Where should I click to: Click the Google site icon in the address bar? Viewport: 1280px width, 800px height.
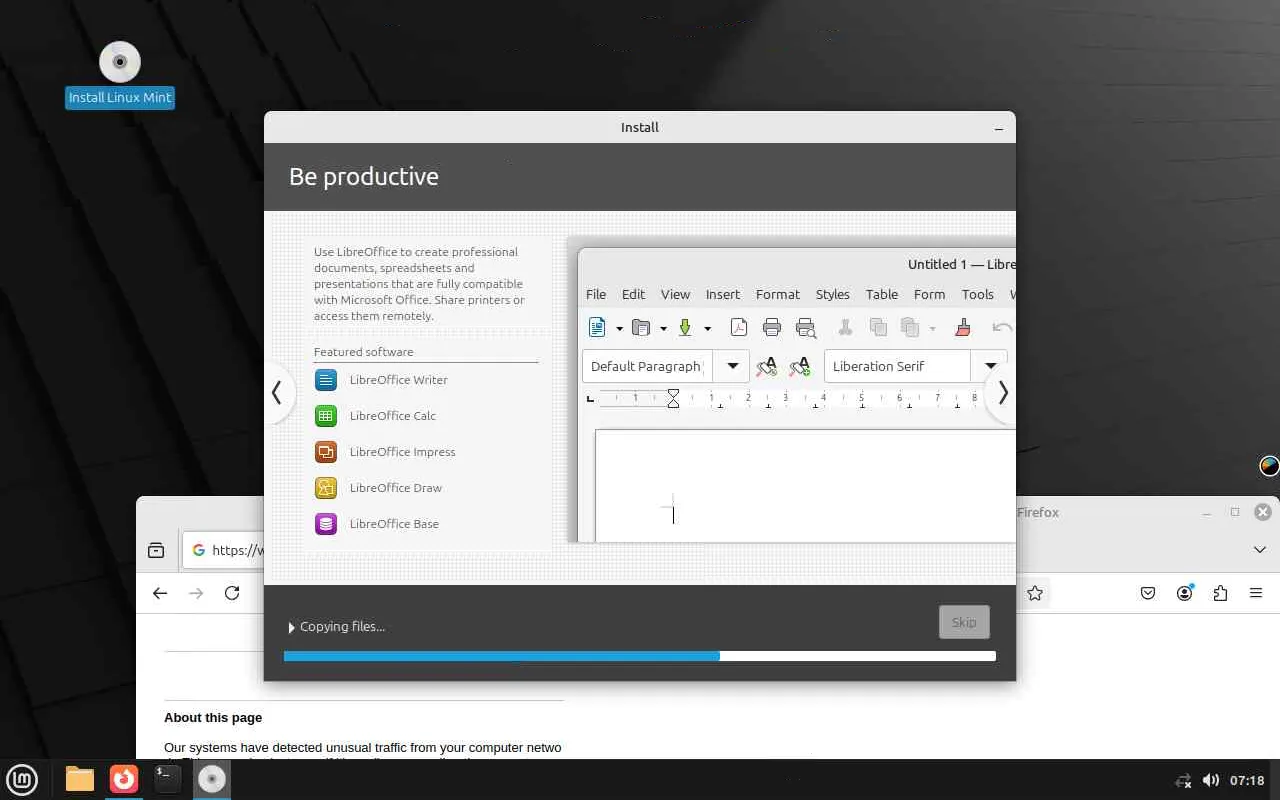tap(198, 550)
